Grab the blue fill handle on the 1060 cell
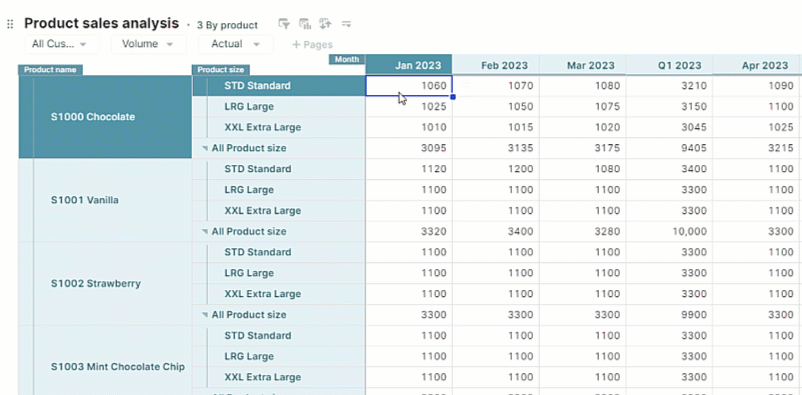The height and width of the screenshot is (395, 802). pos(453,97)
